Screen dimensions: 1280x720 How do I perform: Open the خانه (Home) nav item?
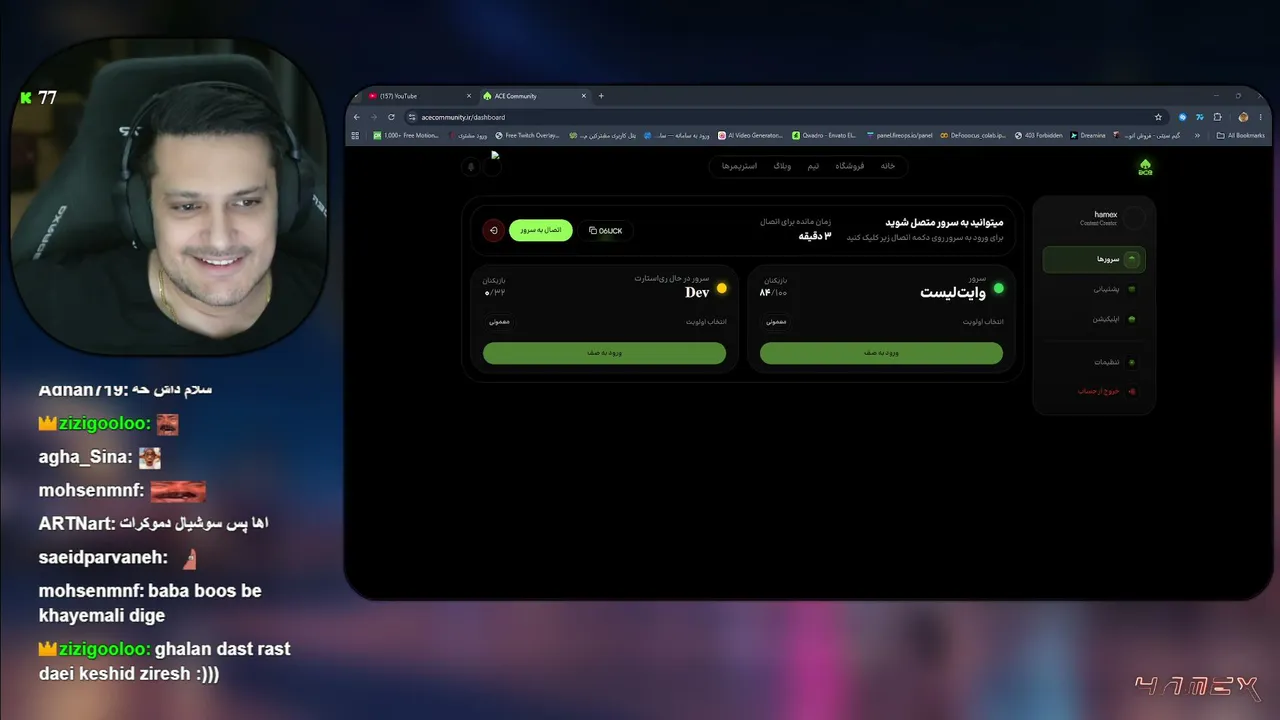point(888,166)
